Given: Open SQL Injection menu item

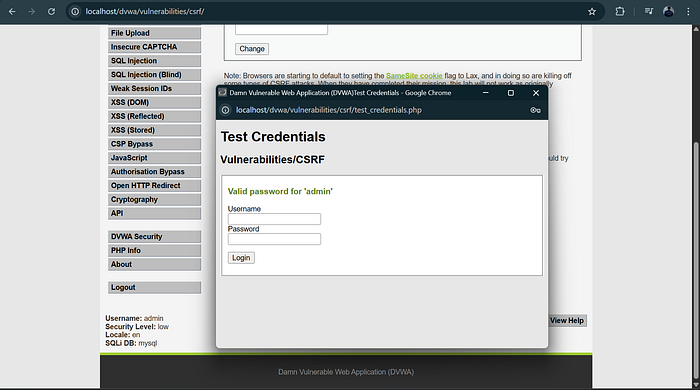Looking at the screenshot, I should click(154, 61).
